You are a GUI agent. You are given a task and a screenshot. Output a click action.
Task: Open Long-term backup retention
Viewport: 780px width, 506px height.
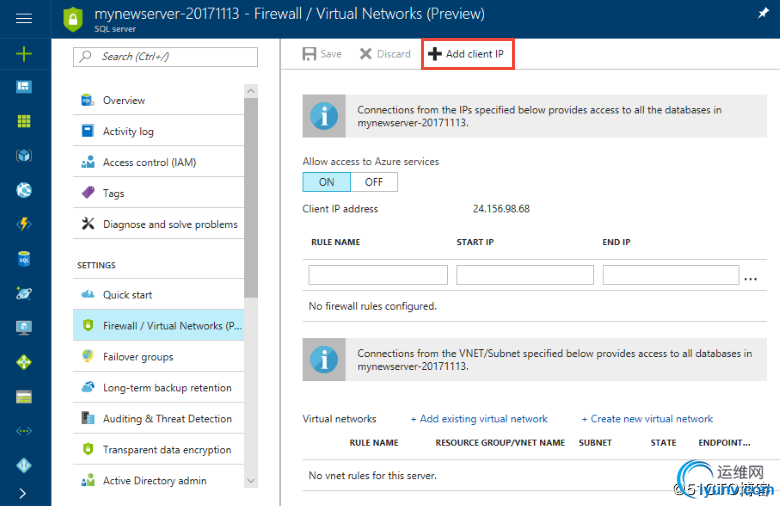158,388
